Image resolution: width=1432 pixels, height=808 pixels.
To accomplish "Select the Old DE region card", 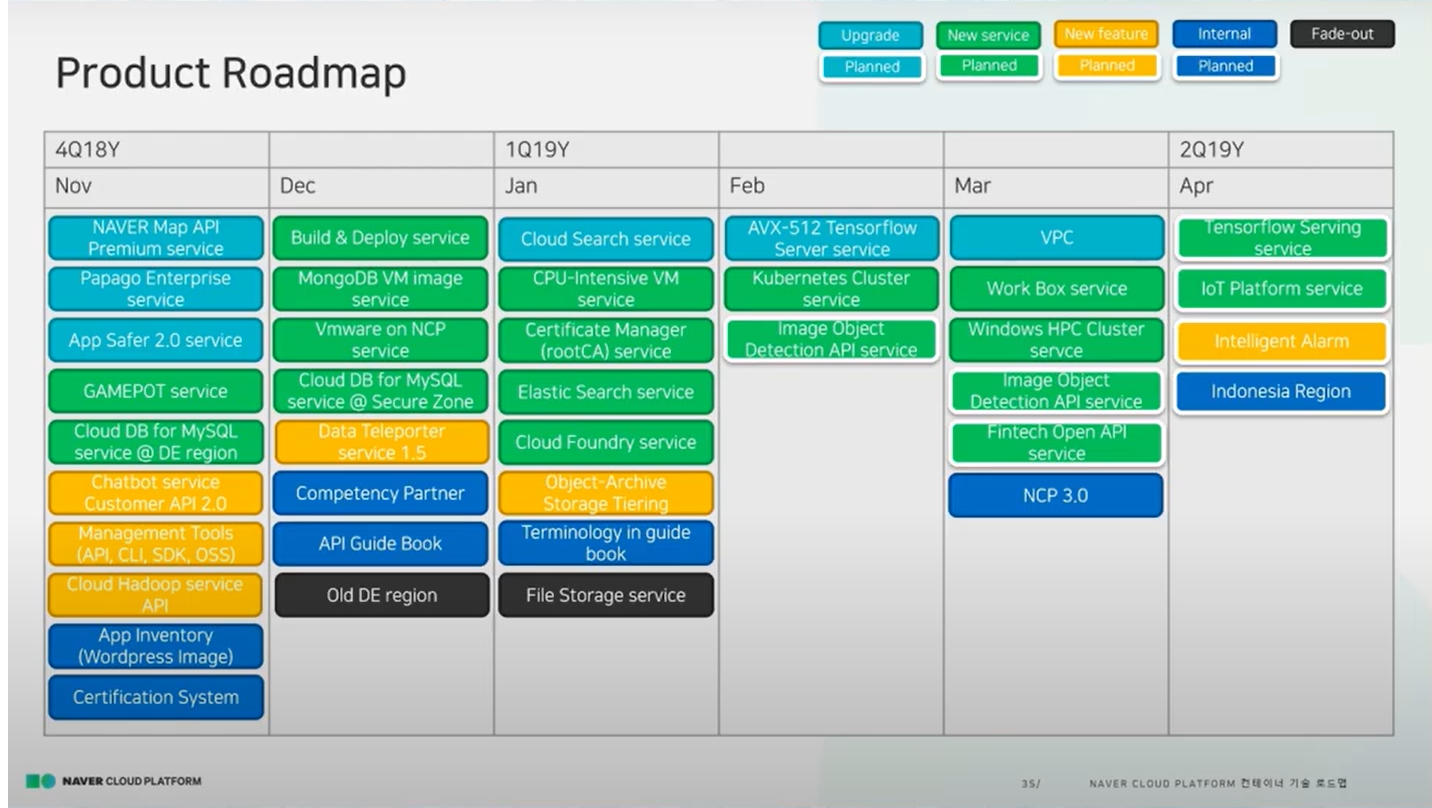I will point(381,595).
